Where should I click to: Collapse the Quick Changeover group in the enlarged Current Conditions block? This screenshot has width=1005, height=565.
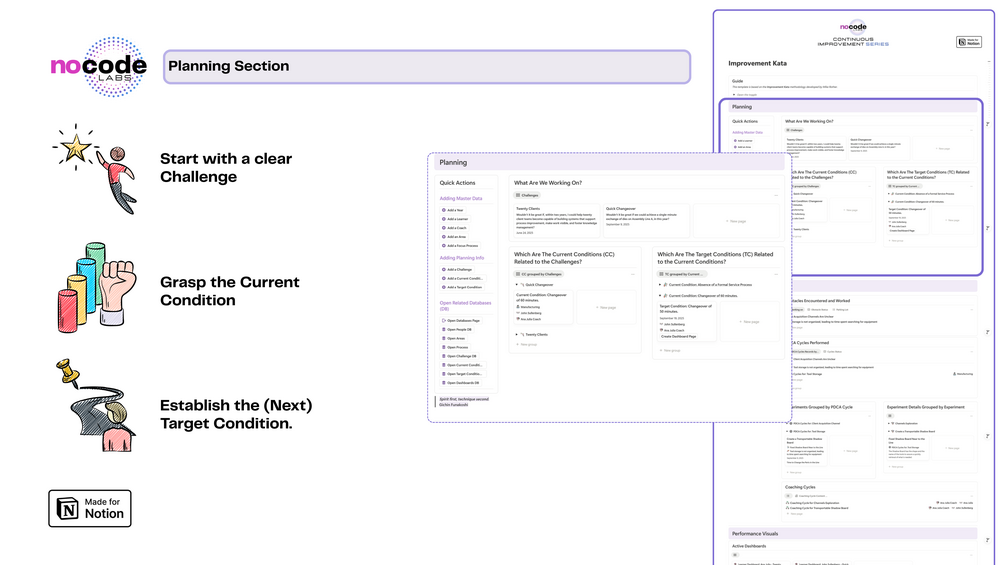pyautogui.click(x=517, y=285)
